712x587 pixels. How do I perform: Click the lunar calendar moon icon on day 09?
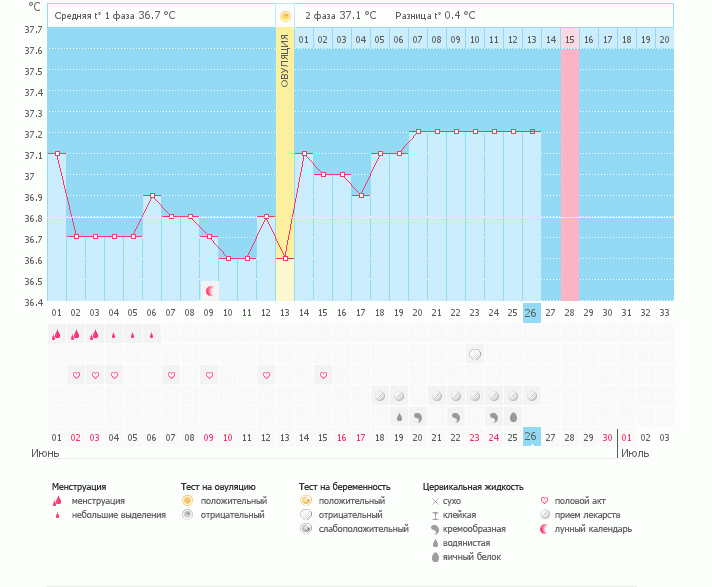point(210,291)
